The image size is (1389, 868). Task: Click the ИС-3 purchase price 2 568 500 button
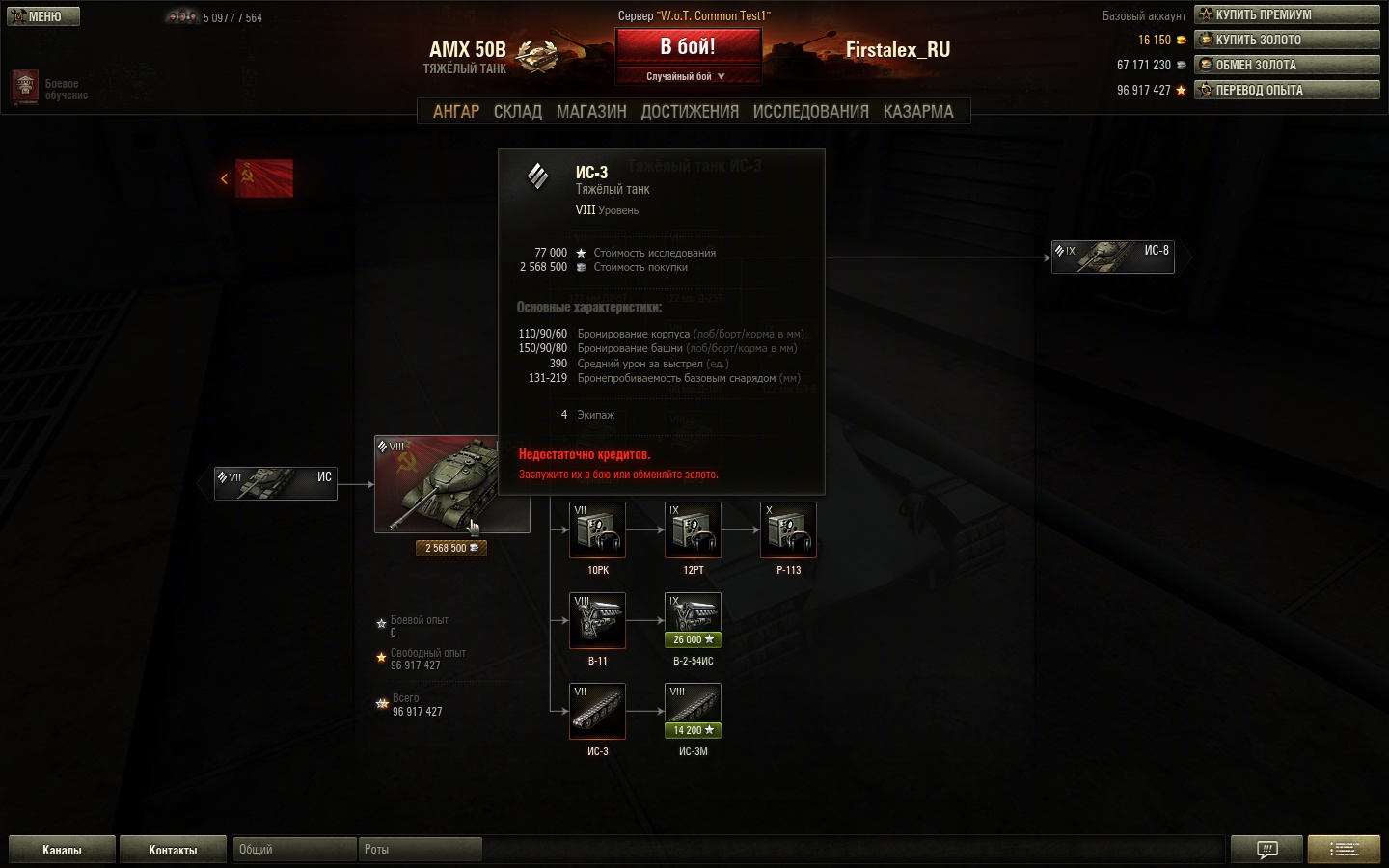pos(451,548)
